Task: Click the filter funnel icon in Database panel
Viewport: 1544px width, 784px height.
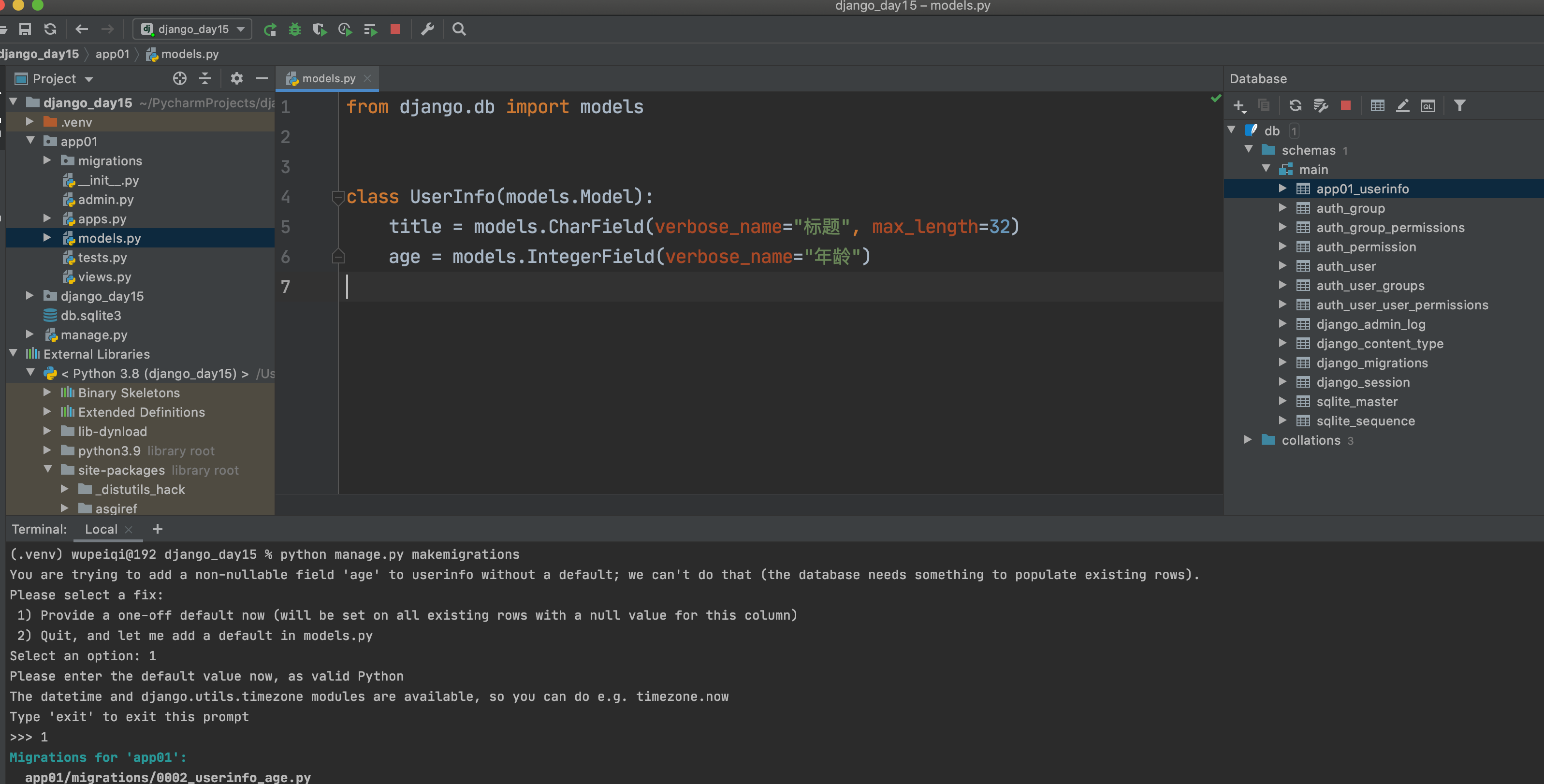Action: click(x=1459, y=105)
